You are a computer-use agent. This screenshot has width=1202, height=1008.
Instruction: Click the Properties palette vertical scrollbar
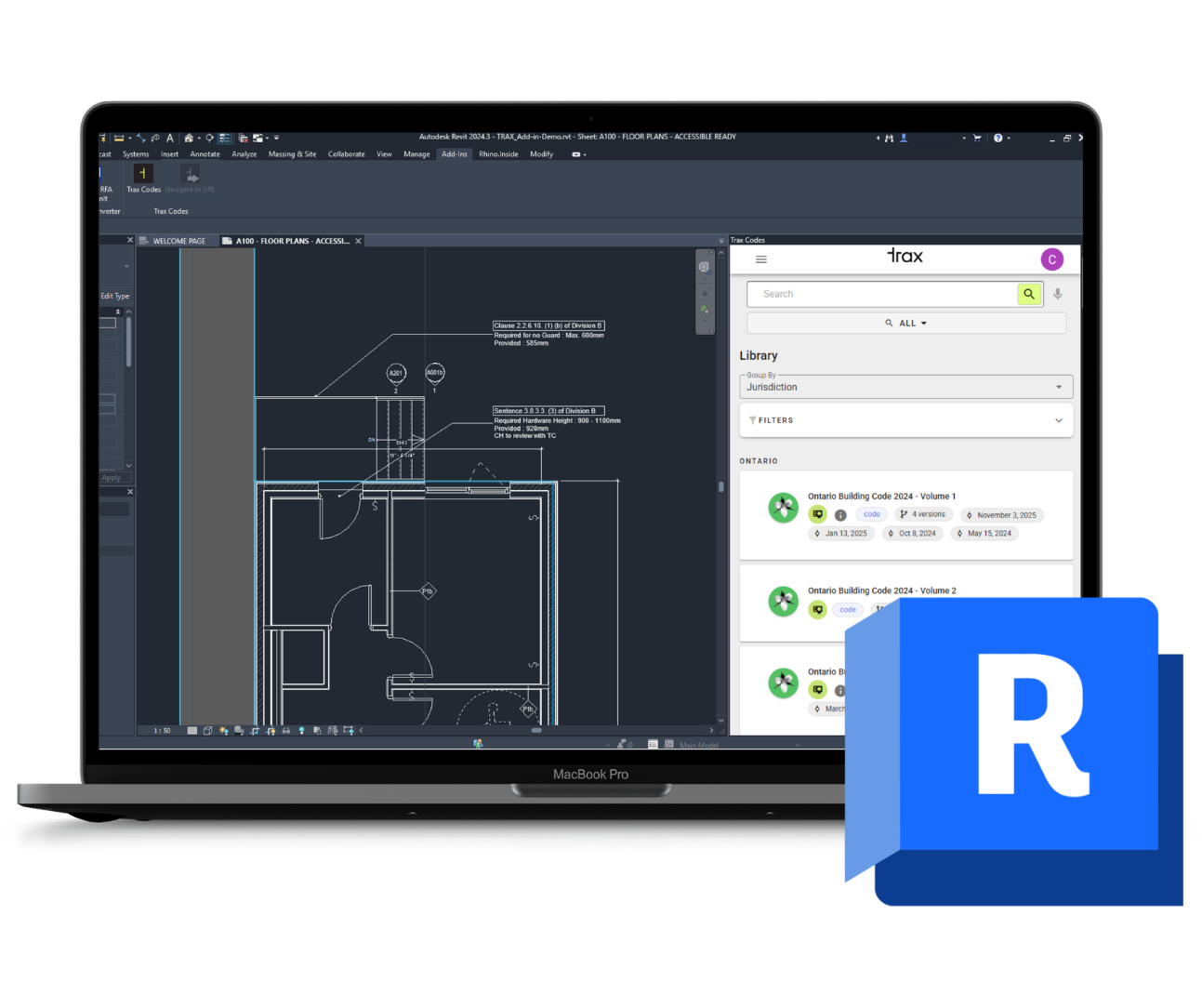click(128, 342)
